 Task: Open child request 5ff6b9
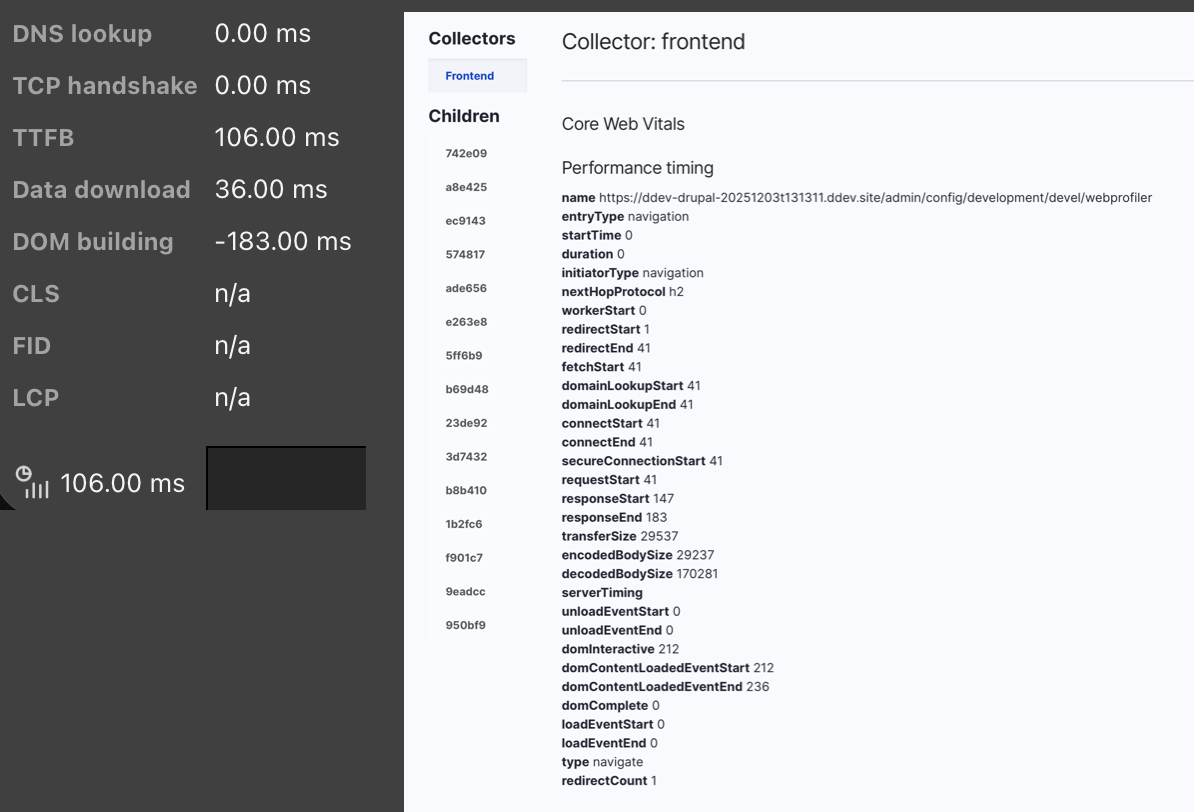(464, 356)
